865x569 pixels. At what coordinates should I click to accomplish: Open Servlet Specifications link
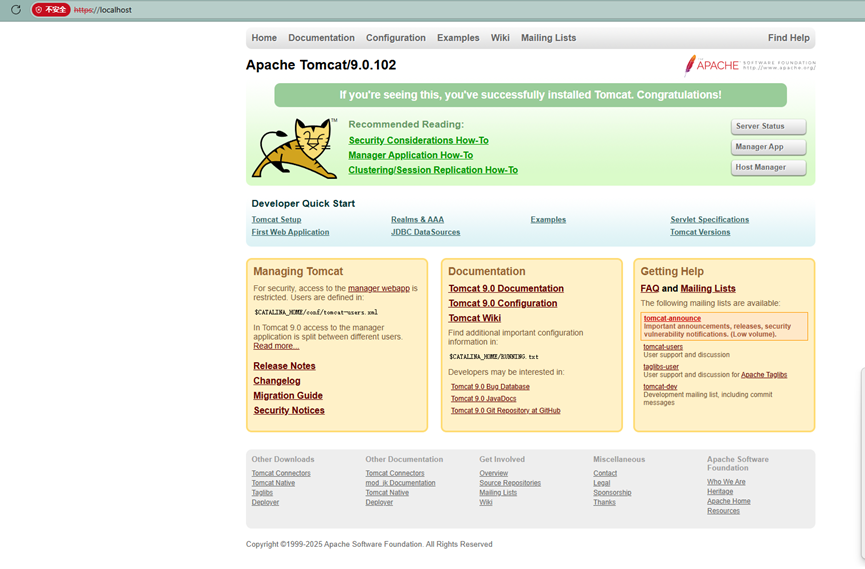click(x=709, y=220)
